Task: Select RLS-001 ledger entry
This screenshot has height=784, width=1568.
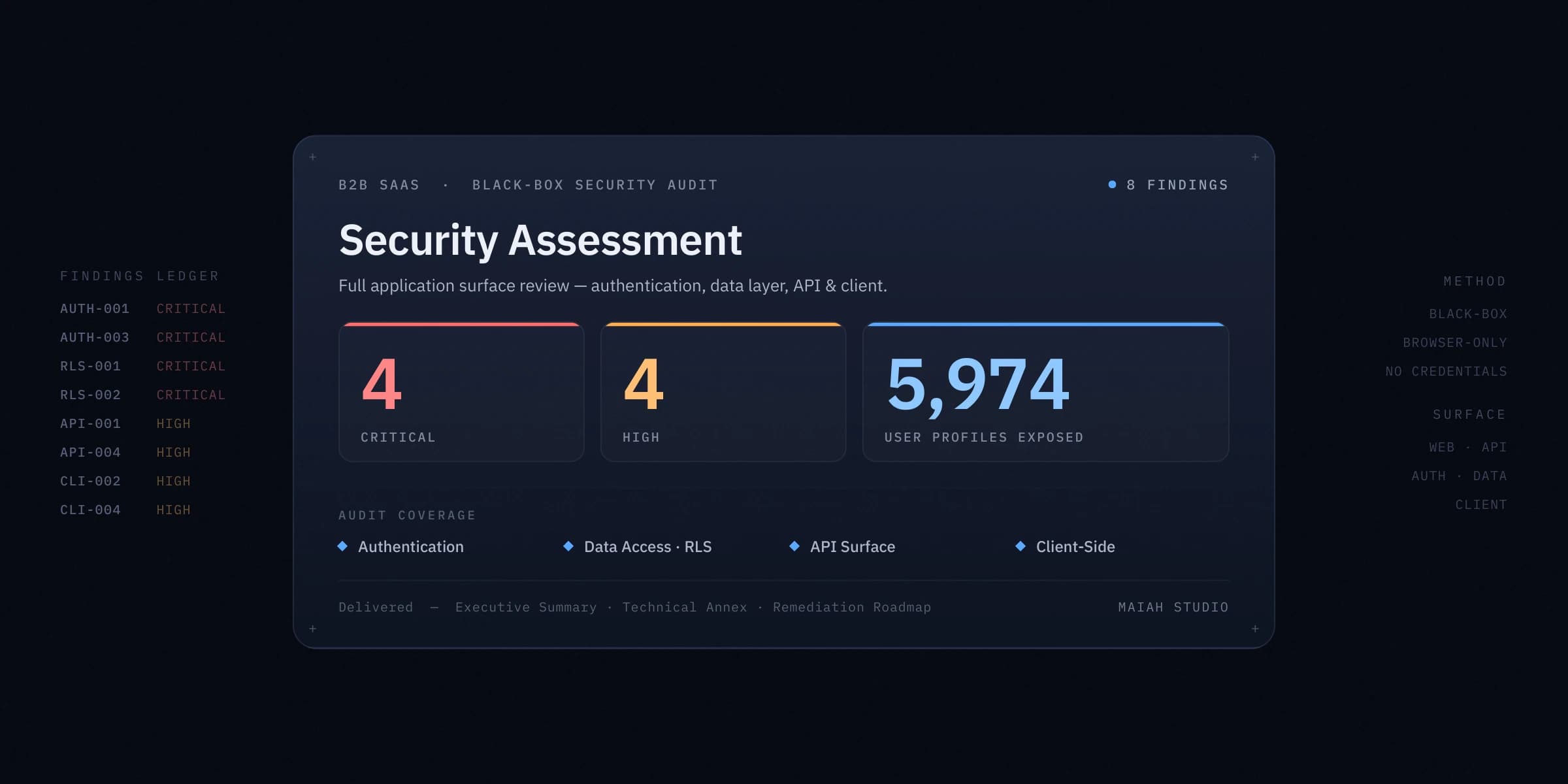Action: click(x=90, y=366)
